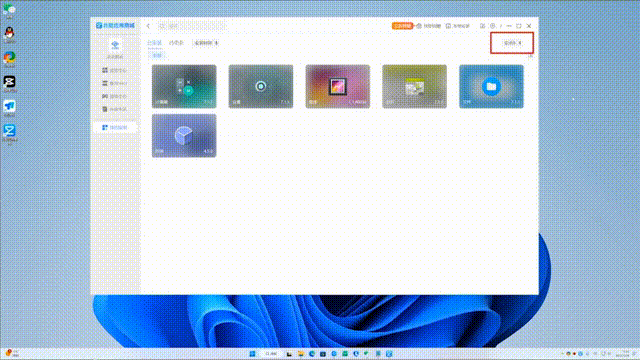Launch the CapCut desktop shortcut
This screenshot has width=640, height=360.
tap(9, 83)
